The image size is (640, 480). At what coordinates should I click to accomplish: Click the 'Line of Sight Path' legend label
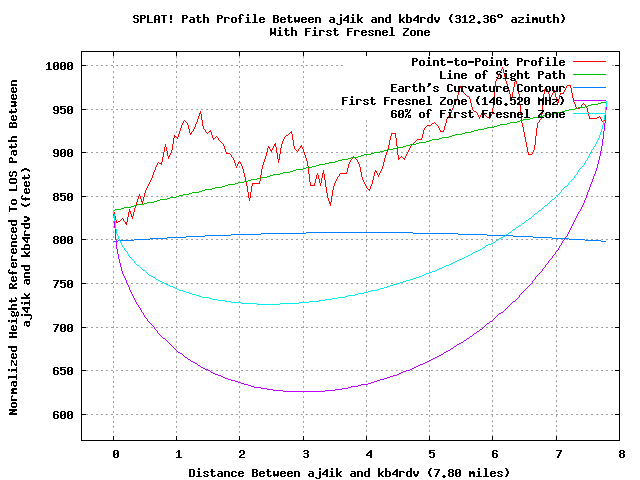[502, 75]
